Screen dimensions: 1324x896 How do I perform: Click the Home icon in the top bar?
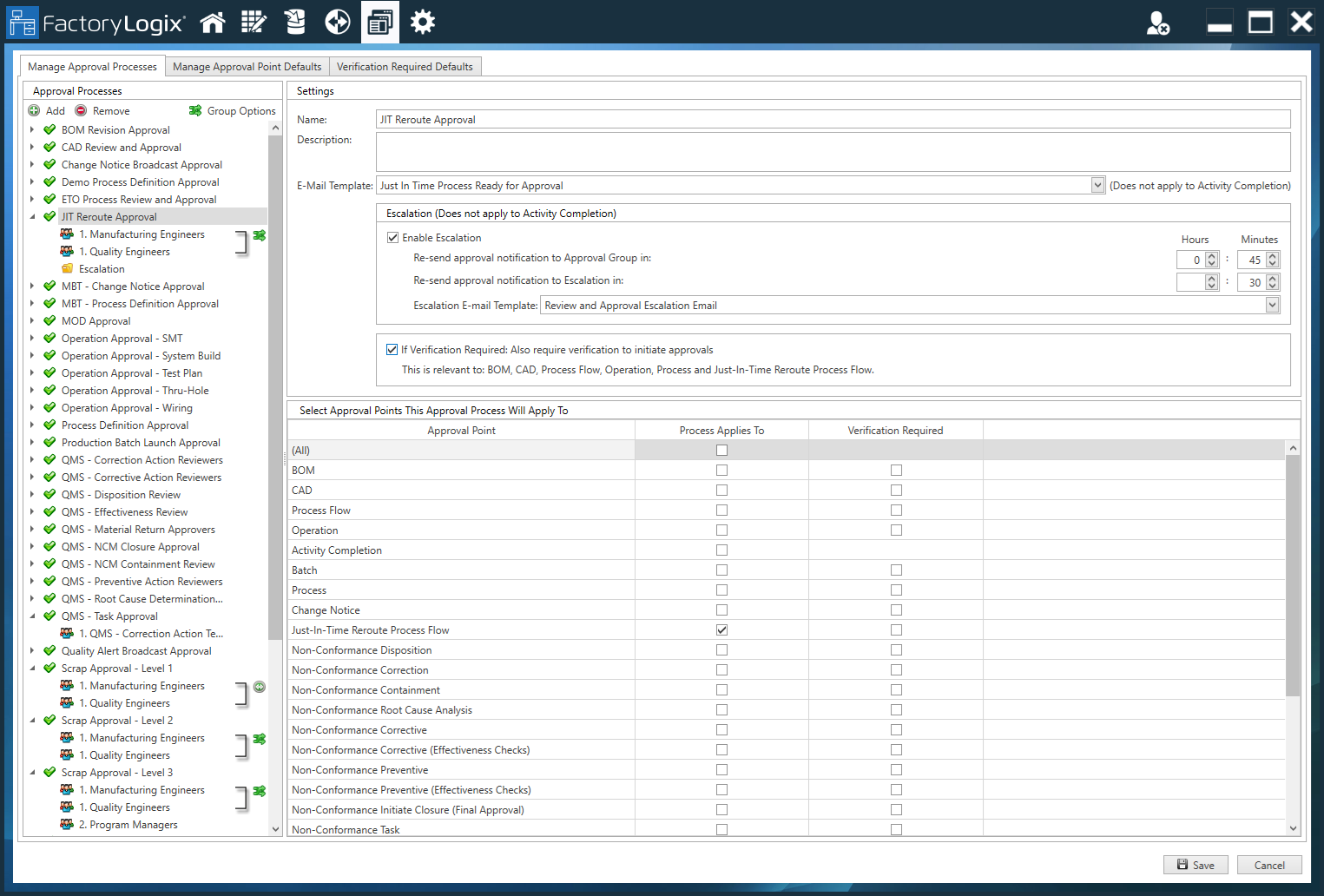(x=213, y=23)
